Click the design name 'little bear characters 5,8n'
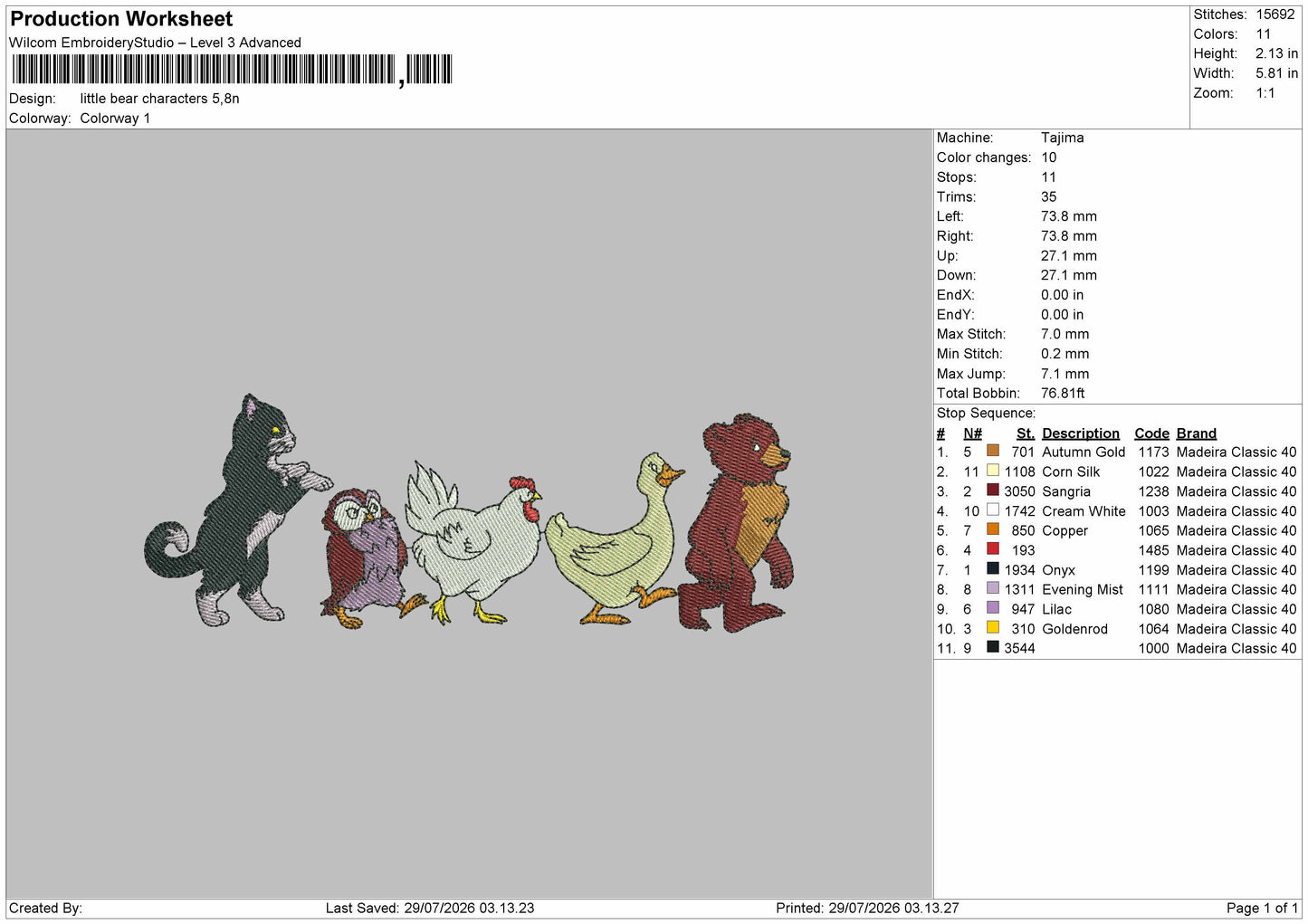This screenshot has width=1308, height=924. coord(159,99)
